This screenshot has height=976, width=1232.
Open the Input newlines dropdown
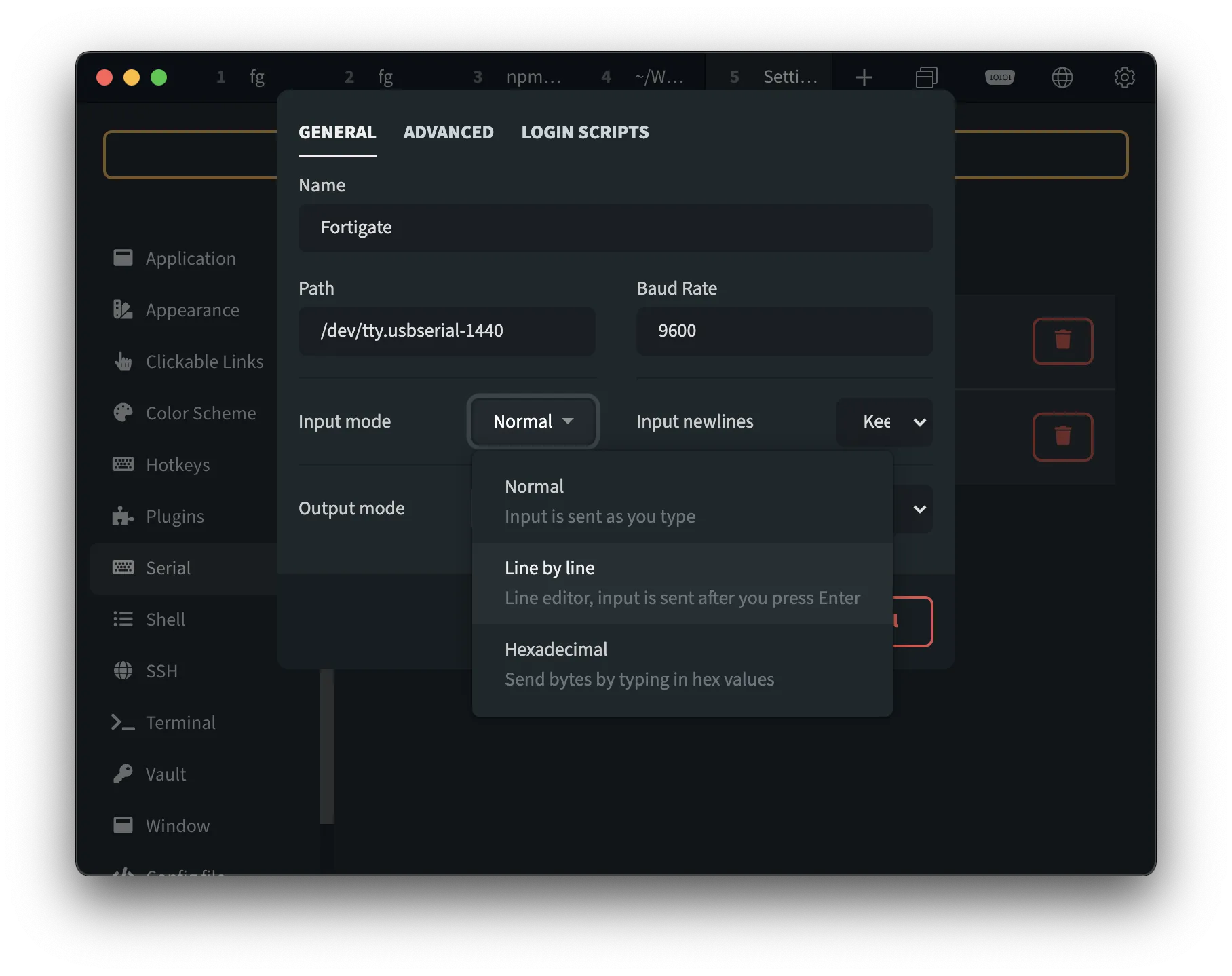tap(885, 421)
